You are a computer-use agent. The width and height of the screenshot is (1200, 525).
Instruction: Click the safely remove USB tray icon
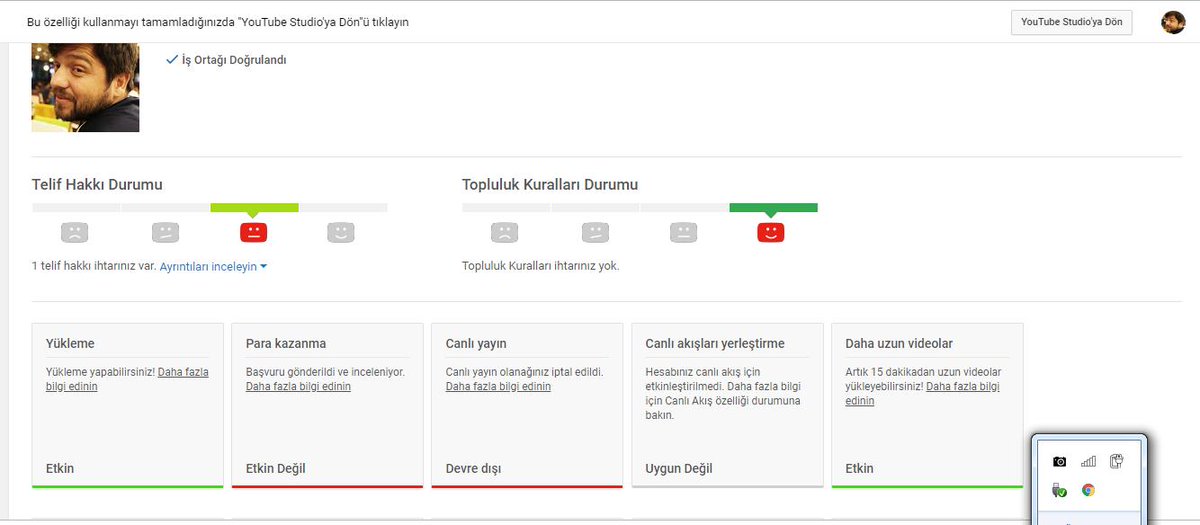pyautogui.click(x=1060, y=490)
